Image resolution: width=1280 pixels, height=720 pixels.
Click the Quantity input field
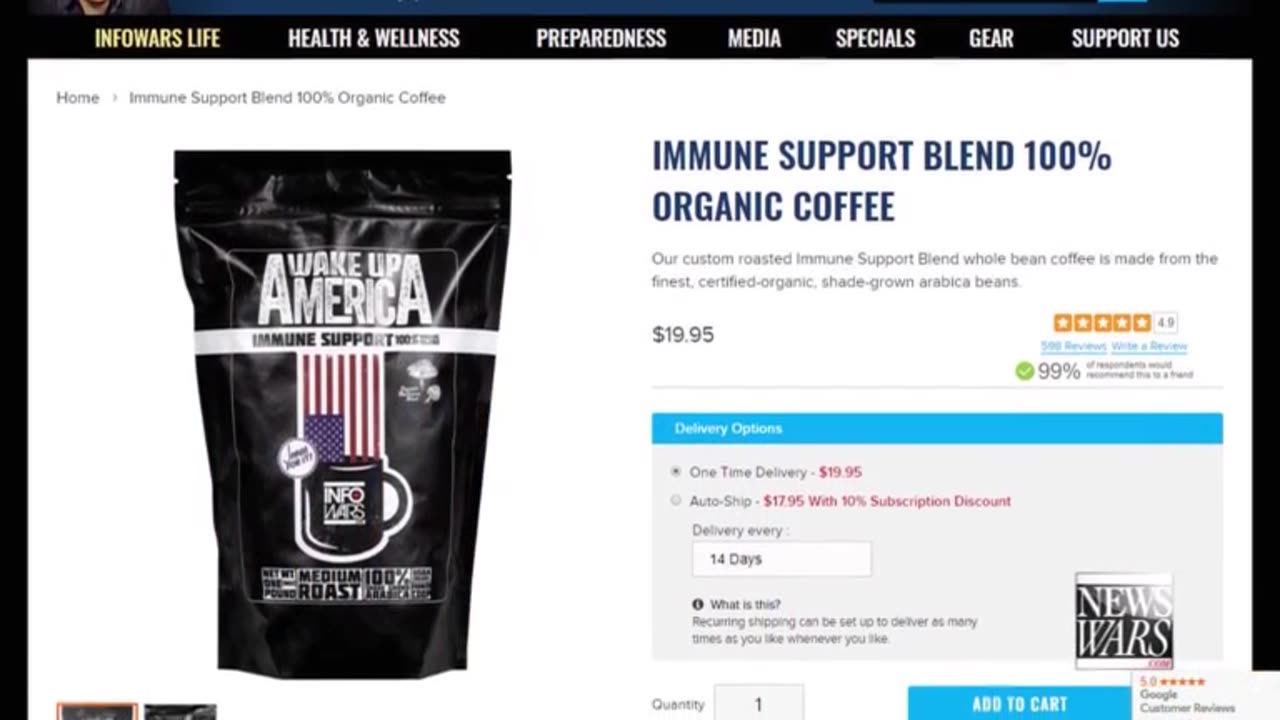[x=758, y=704]
